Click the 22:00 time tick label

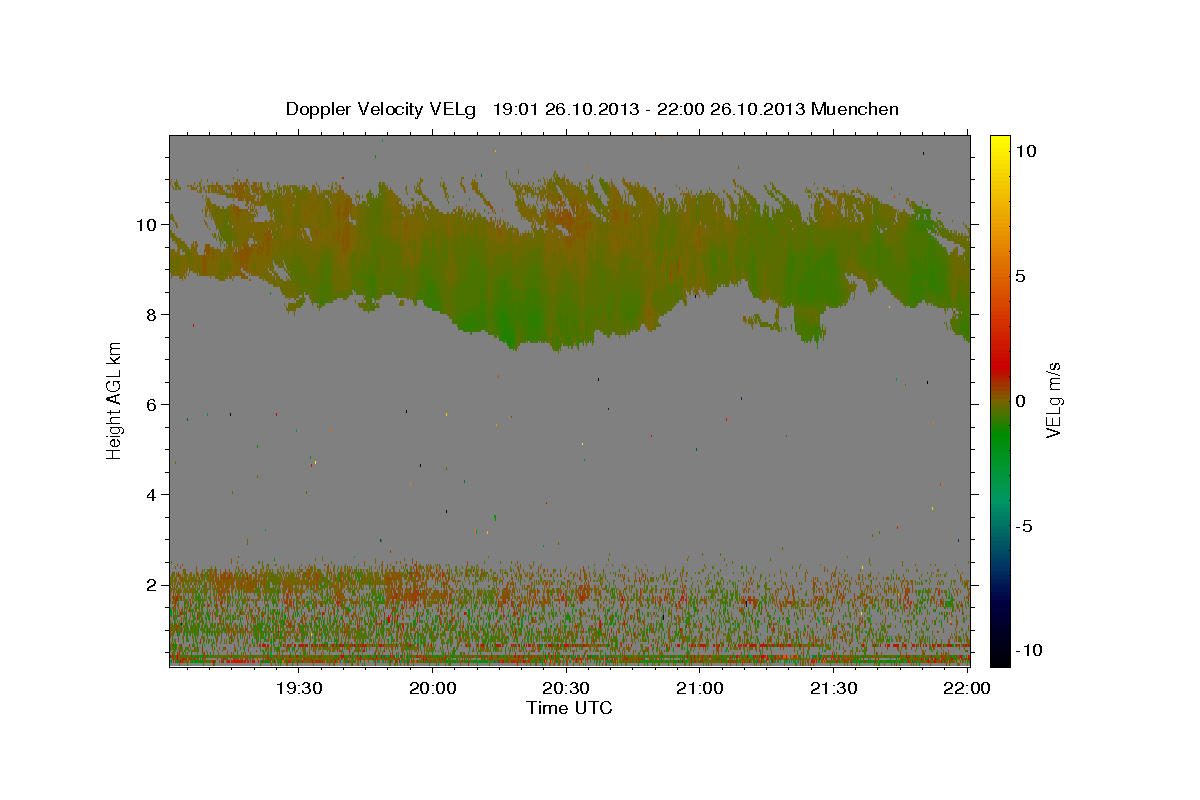coord(967,688)
